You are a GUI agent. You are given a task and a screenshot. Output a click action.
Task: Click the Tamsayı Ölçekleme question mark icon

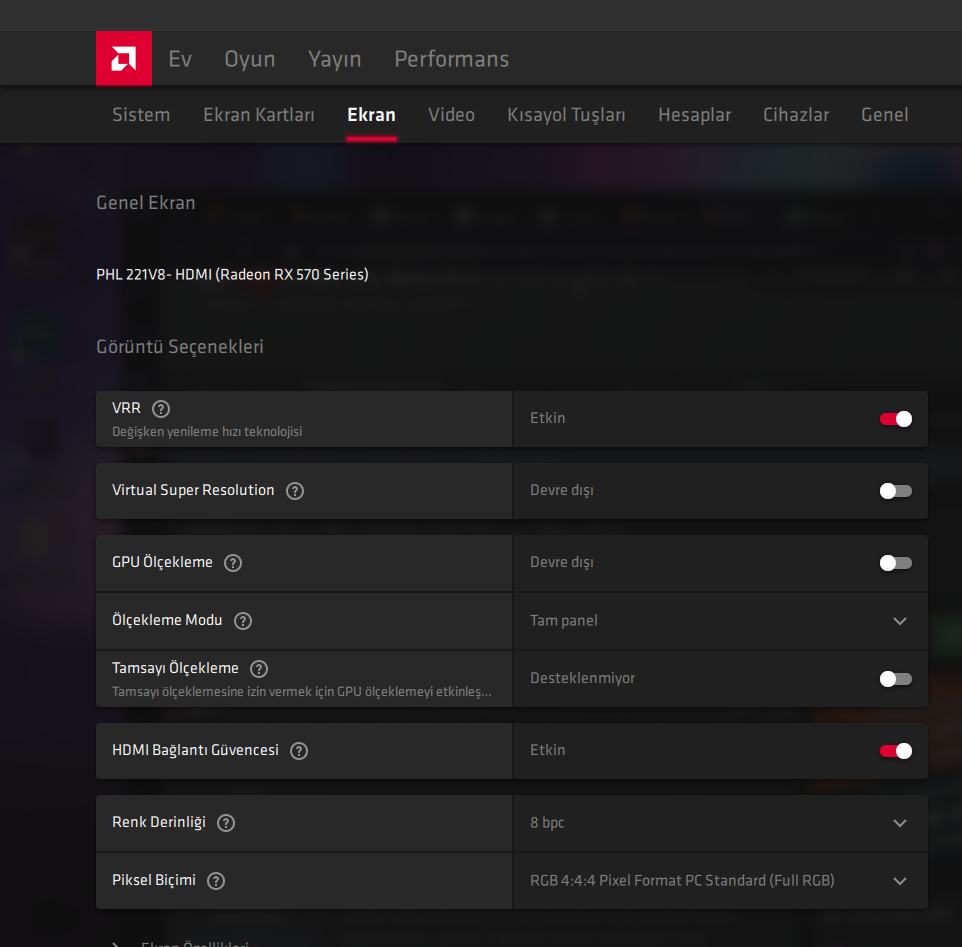(x=259, y=669)
